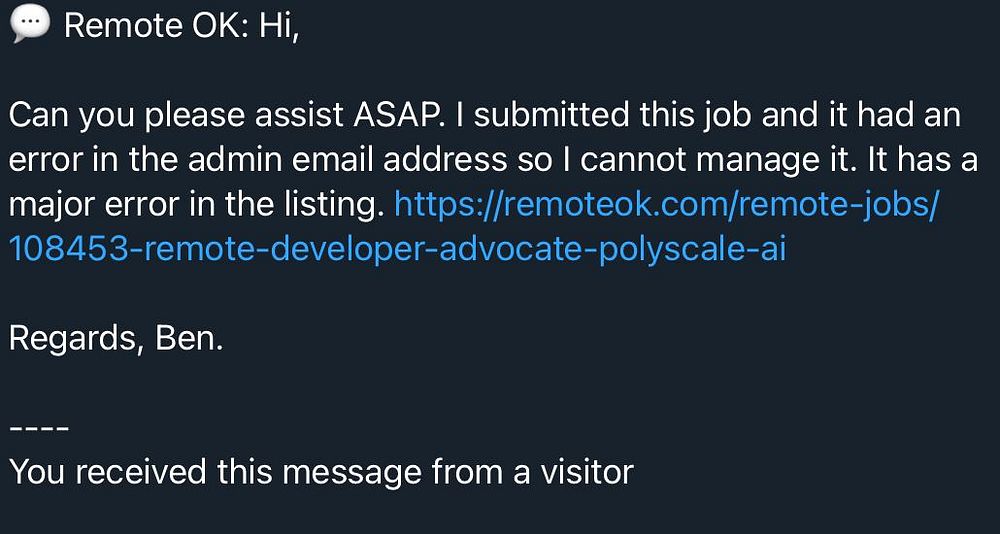Screen dimensions: 1000x534
Task: Click the 'Regards, Ben.' signature line
Action: point(116,341)
